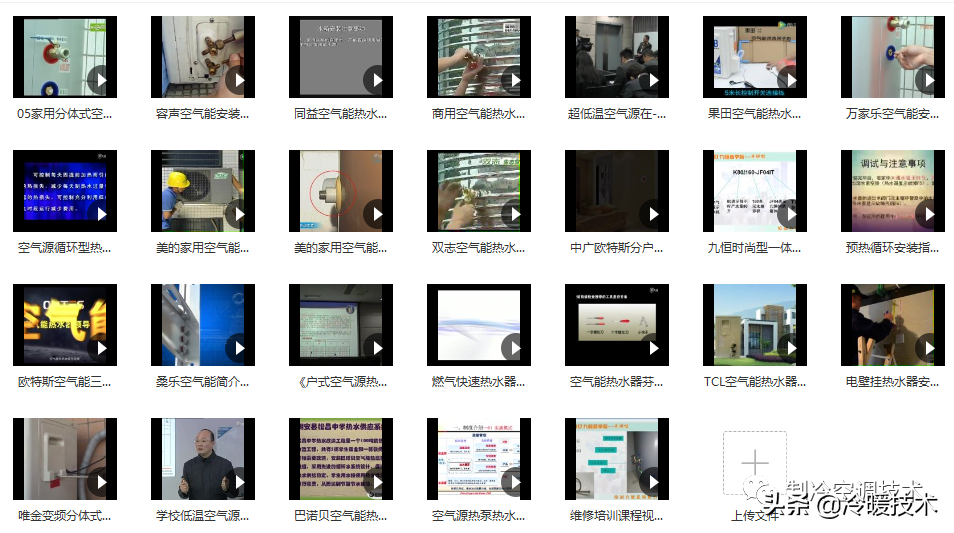Image resolution: width=954 pixels, height=533 pixels.
Task: Play the 美的家用空气能 video with helmeted worker
Action: click(238, 214)
